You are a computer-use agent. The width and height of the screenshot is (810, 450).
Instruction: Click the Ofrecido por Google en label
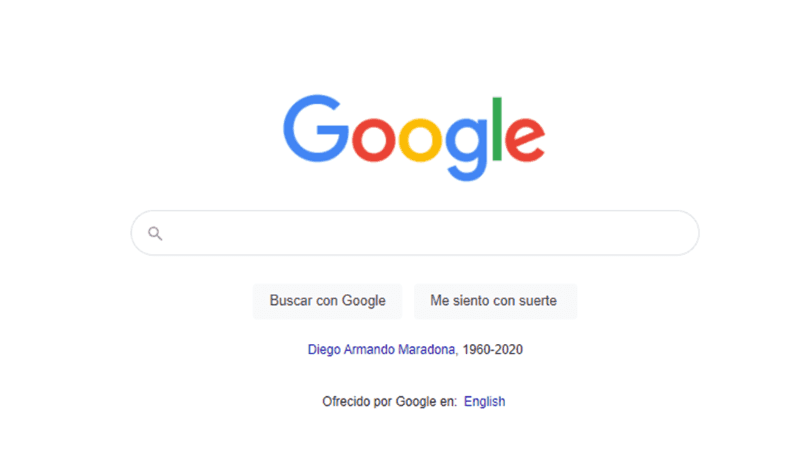click(x=390, y=401)
